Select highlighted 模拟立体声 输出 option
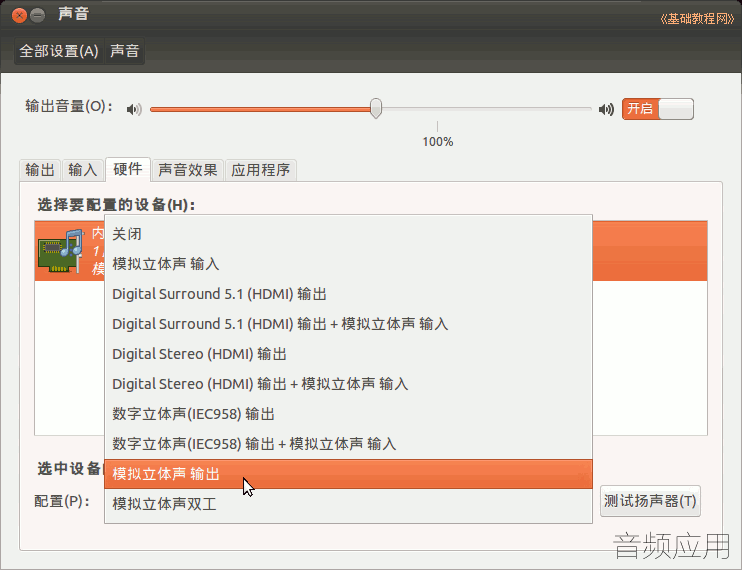 tap(348, 474)
